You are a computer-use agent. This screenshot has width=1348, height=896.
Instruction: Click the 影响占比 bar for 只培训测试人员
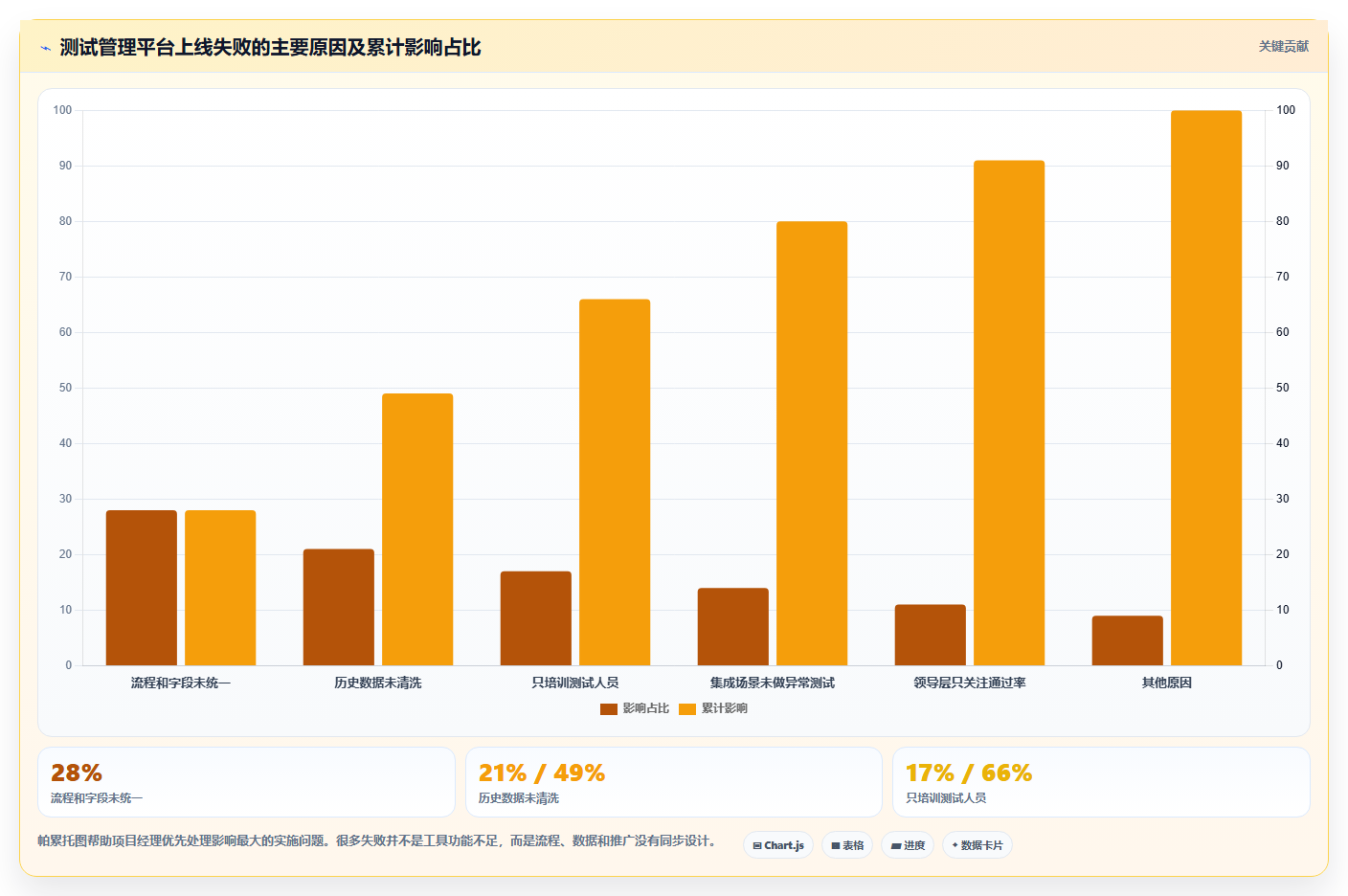536,618
